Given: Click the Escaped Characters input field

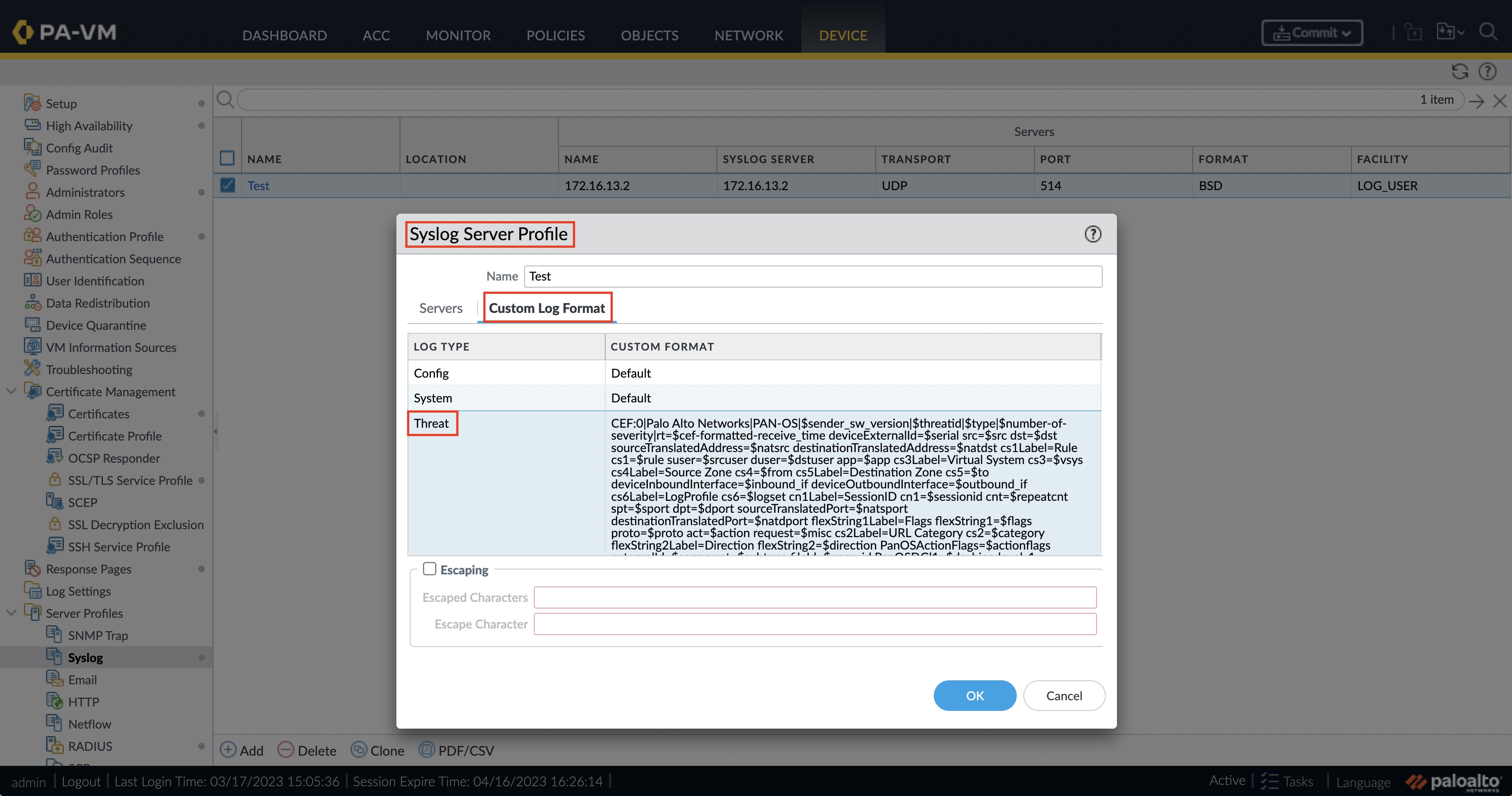Looking at the screenshot, I should point(815,597).
